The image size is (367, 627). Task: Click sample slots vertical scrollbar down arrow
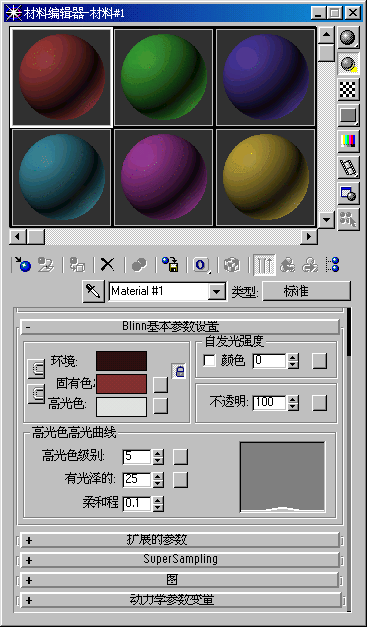pos(327,219)
